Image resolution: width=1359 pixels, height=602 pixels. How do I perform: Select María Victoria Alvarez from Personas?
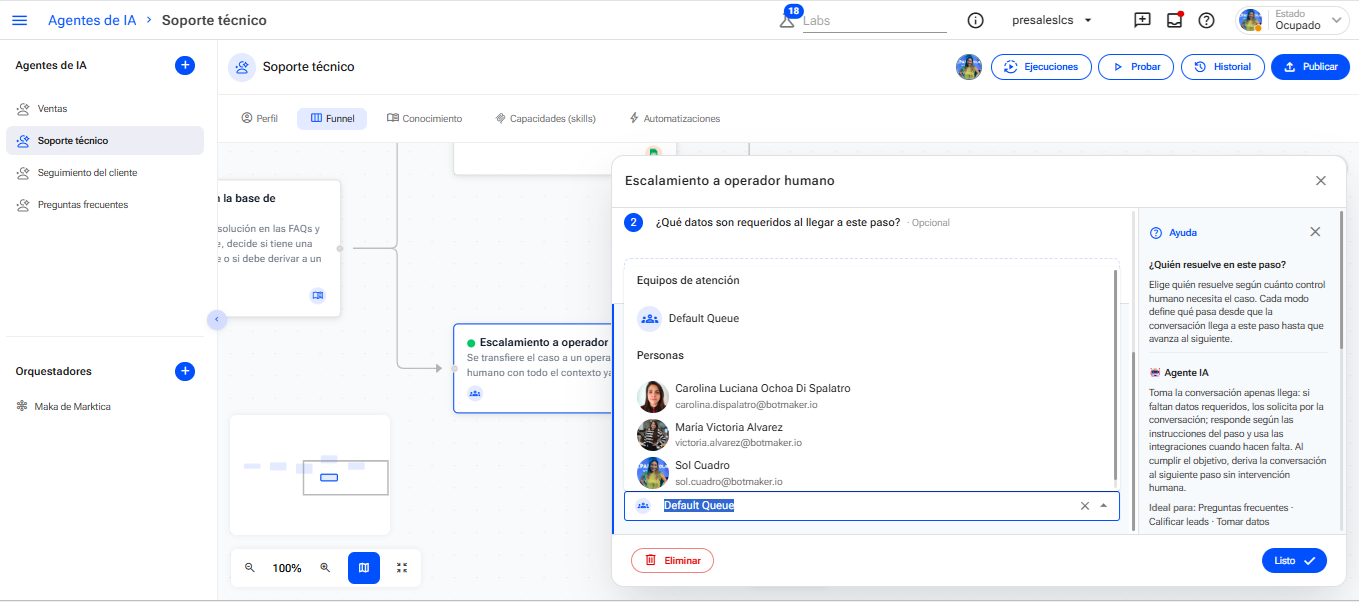click(x=870, y=434)
